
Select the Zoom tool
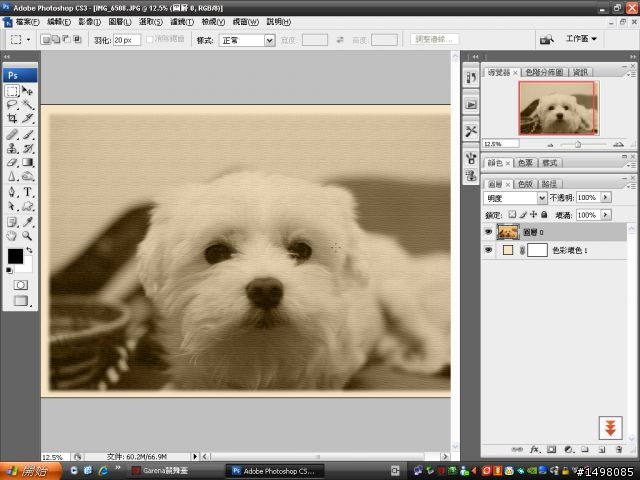(27, 236)
